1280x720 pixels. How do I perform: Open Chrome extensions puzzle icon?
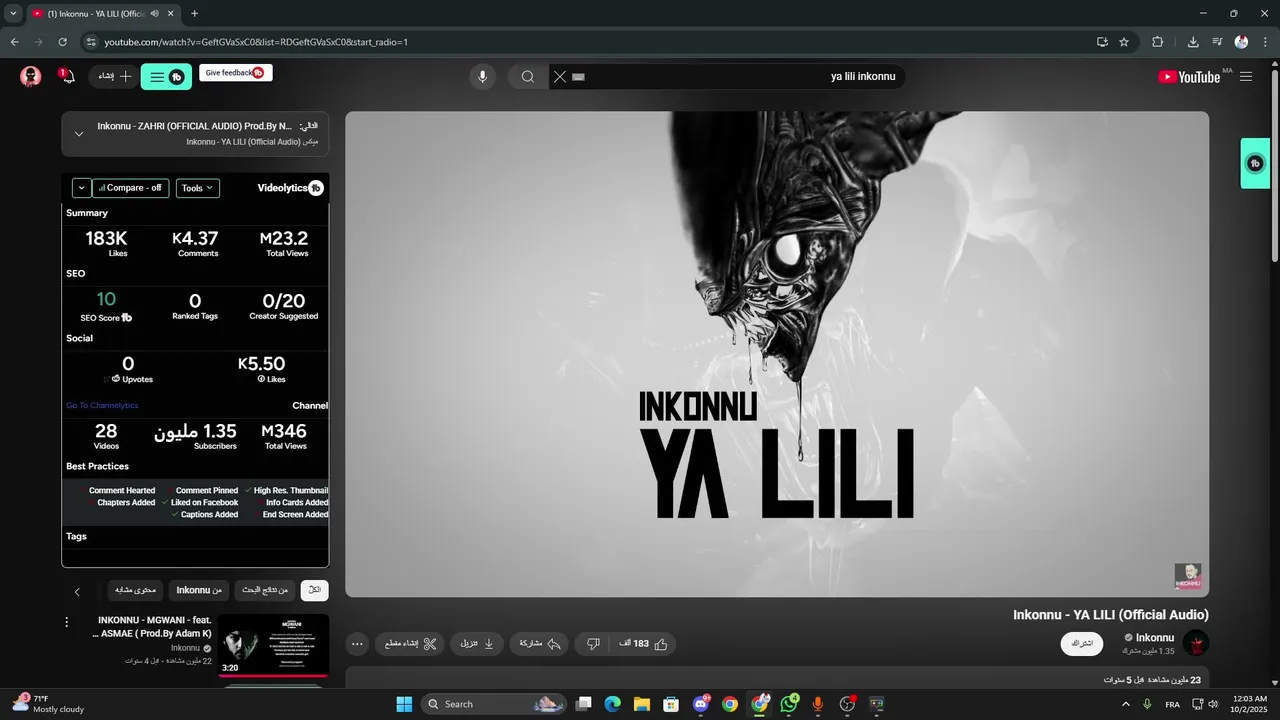(1158, 42)
